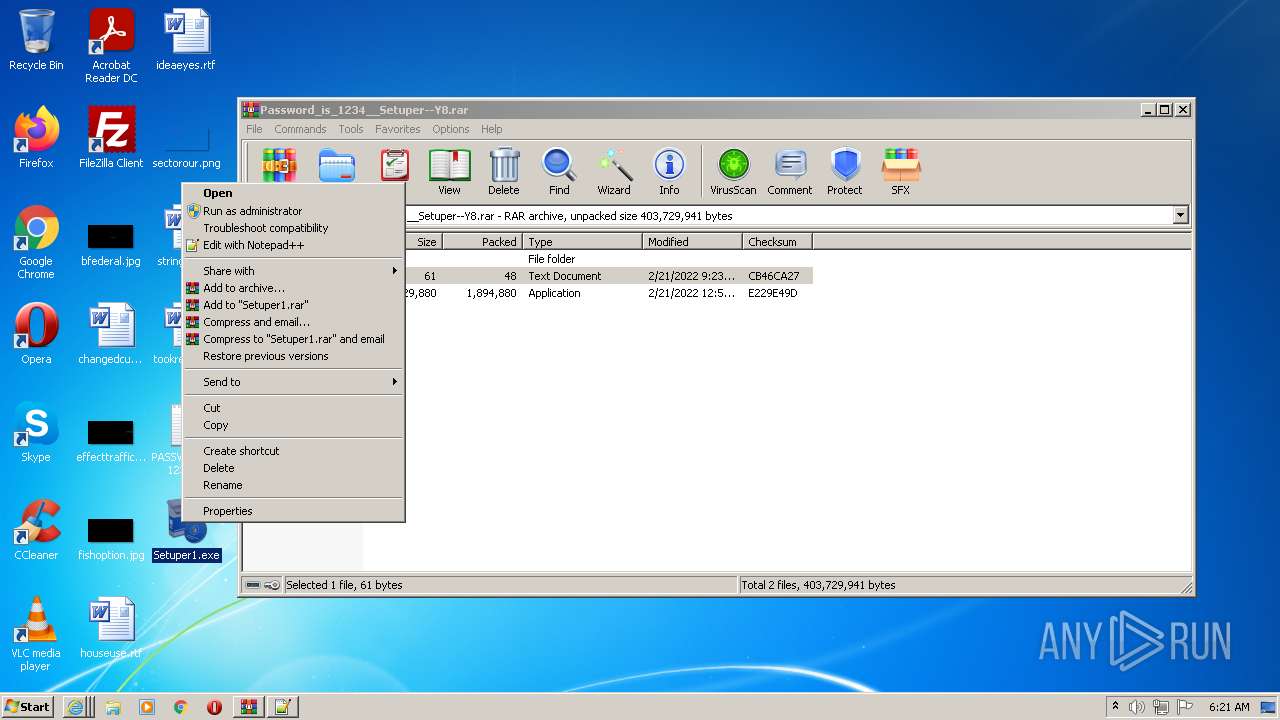Choose Create shortcut

click(x=294, y=451)
